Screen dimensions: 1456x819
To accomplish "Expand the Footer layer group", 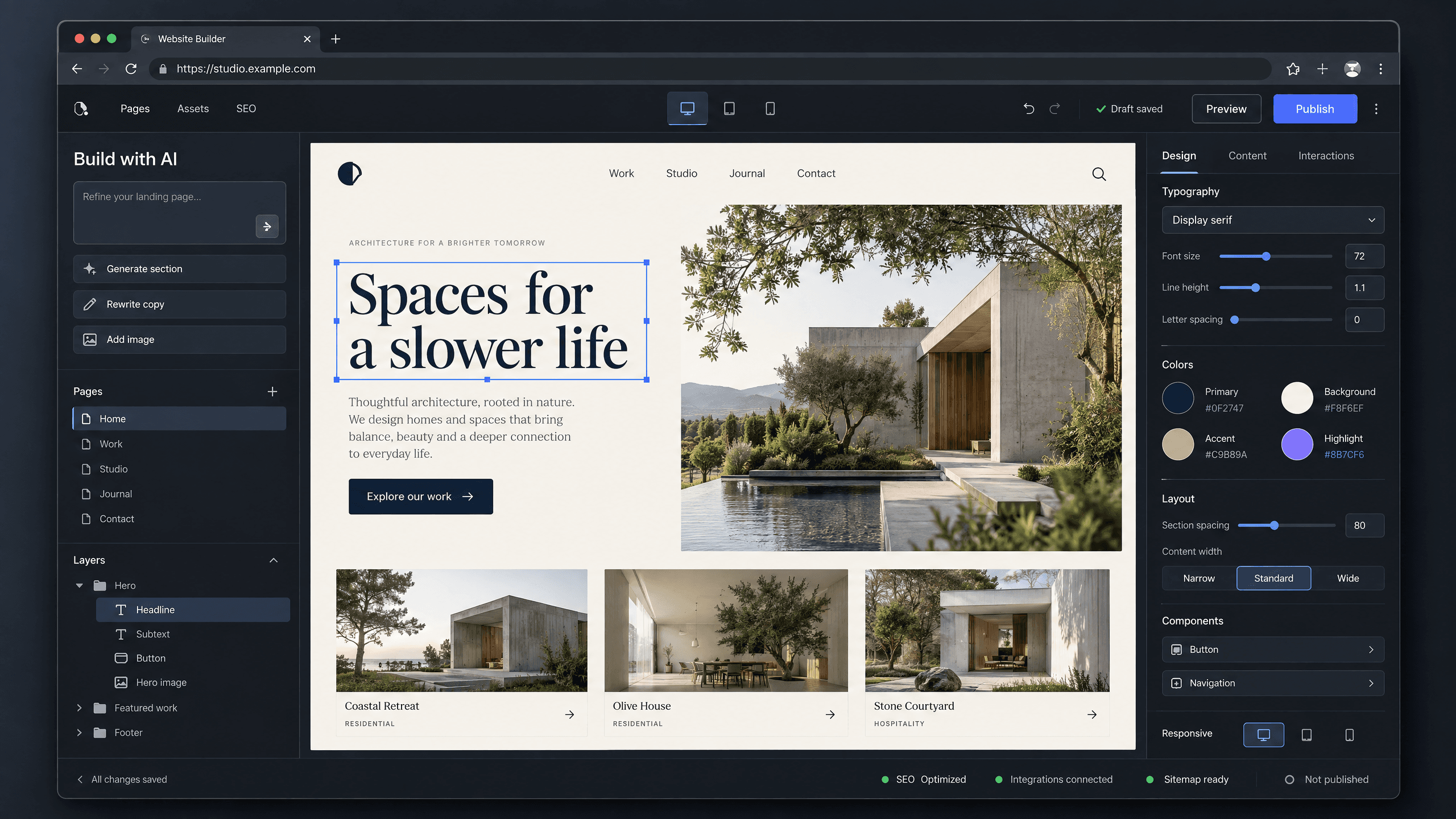I will [79, 733].
